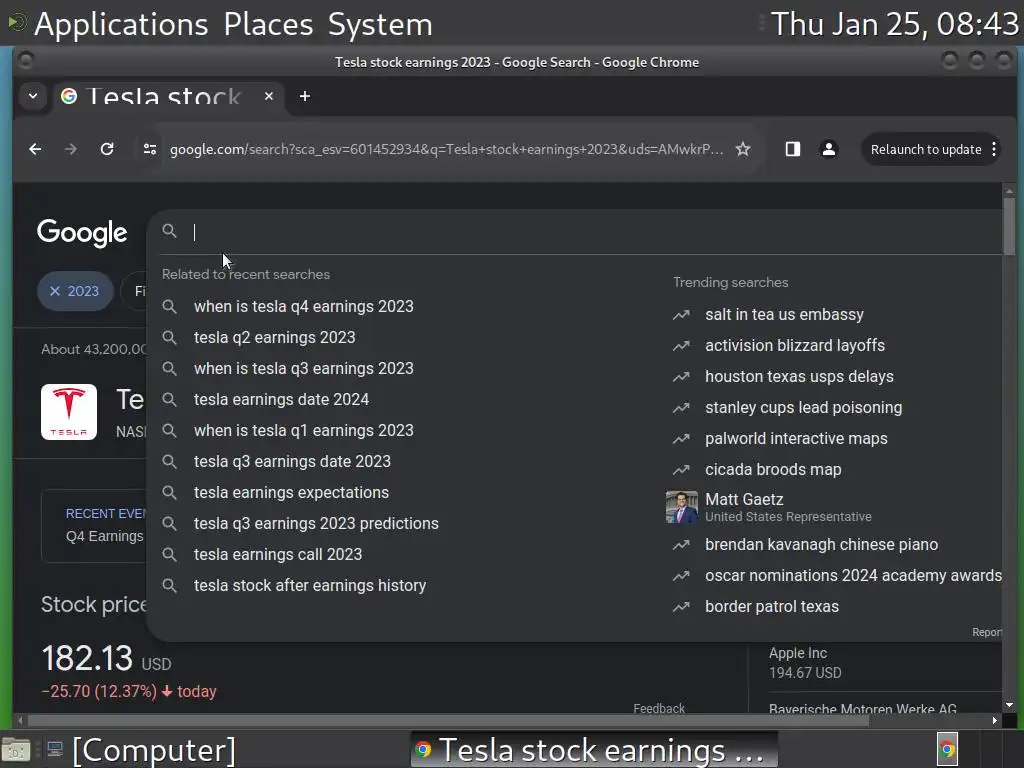
Task: Click the clock showing Thu Jan 25, 08:43
Action: click(x=895, y=24)
